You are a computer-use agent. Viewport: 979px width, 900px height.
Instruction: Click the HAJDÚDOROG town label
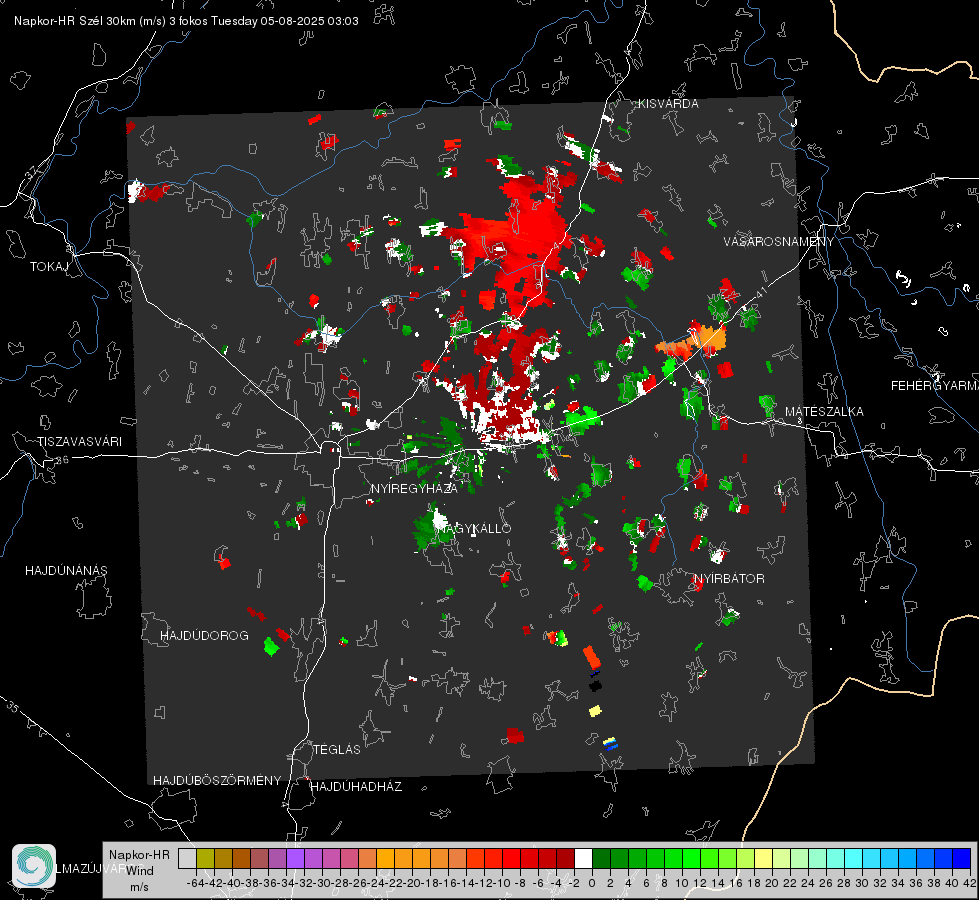pos(204,635)
